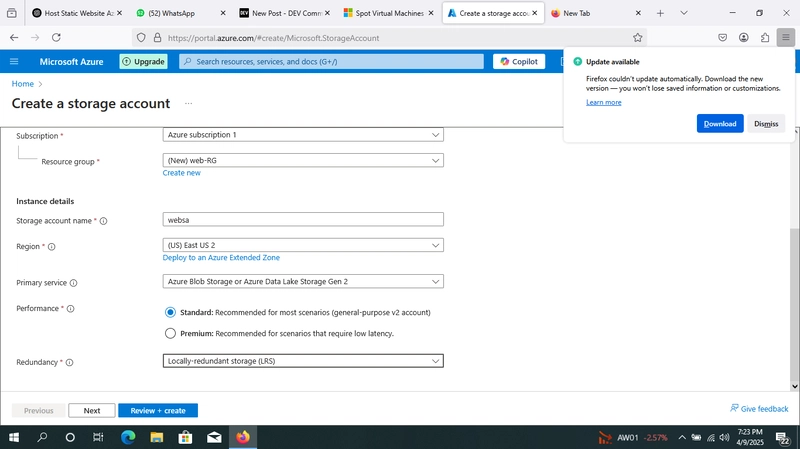Show hidden system tray icons
The image size is (800, 449).
(x=682, y=437)
